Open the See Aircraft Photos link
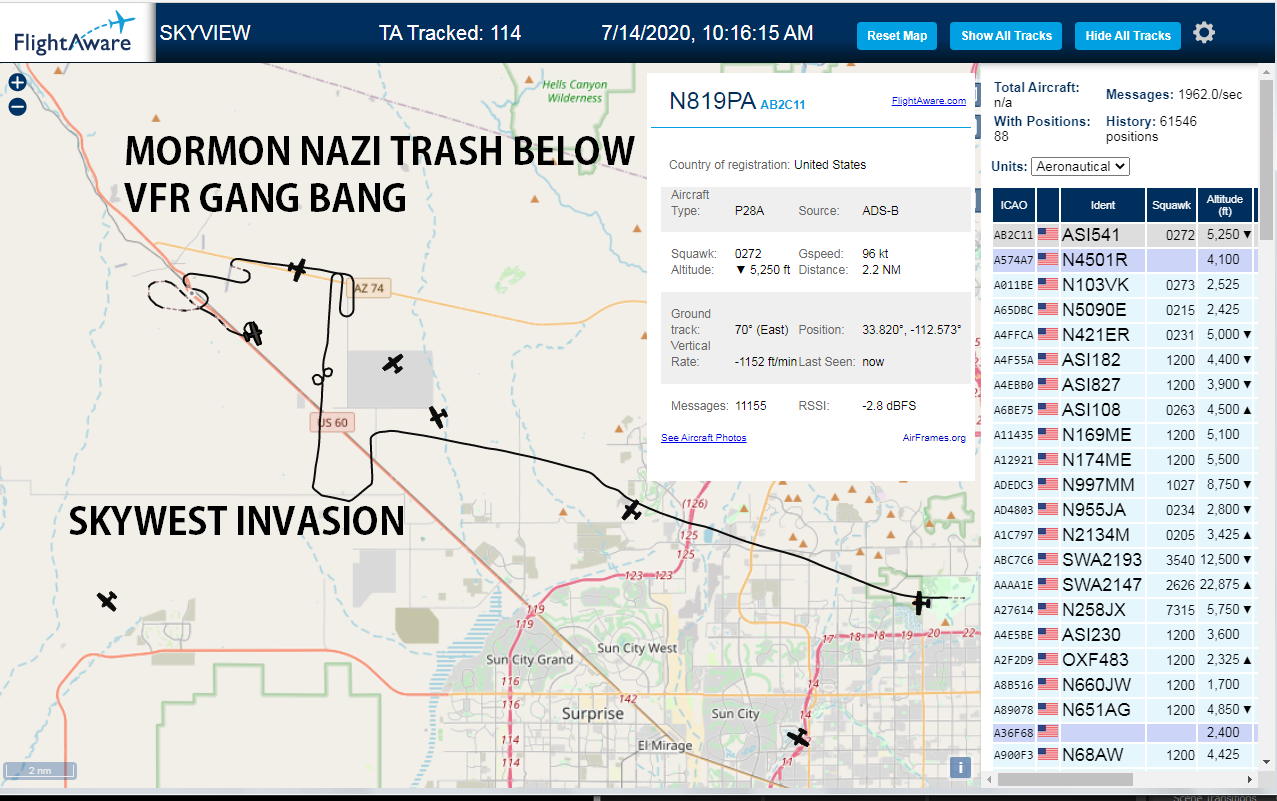 [704, 438]
